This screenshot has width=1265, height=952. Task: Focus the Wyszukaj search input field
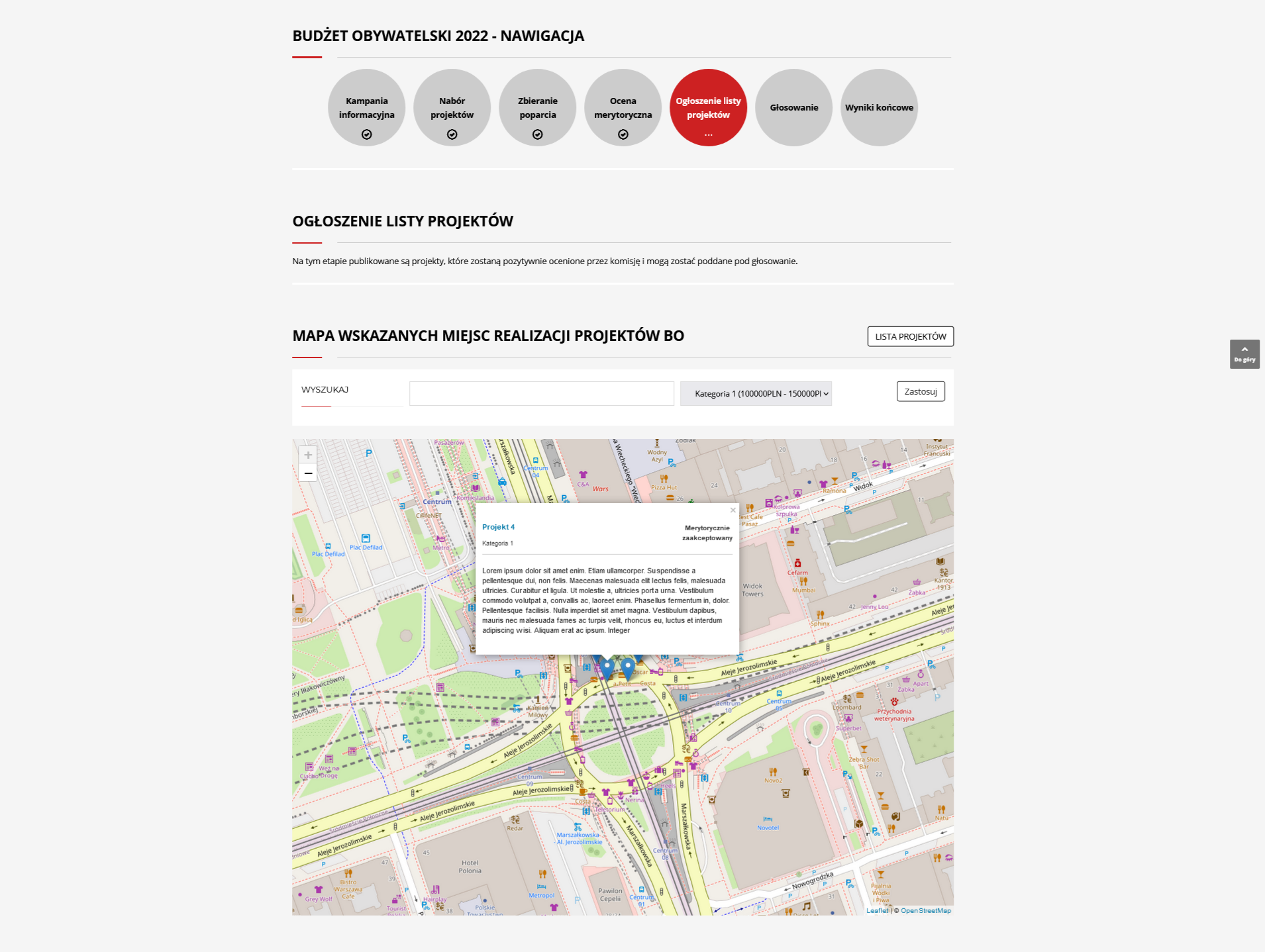(542, 393)
